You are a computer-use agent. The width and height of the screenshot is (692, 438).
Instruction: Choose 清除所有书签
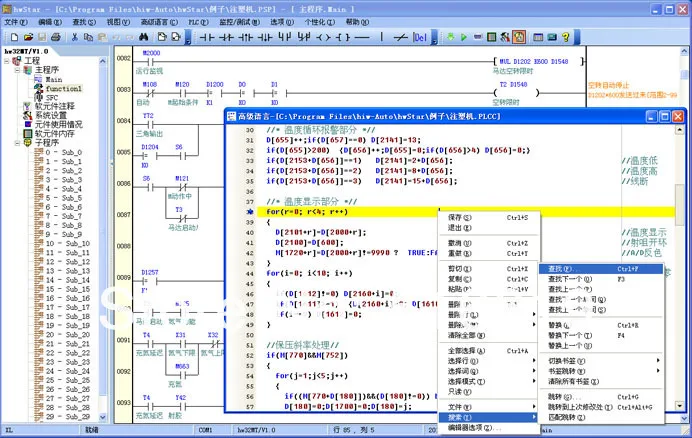click(x=601, y=381)
